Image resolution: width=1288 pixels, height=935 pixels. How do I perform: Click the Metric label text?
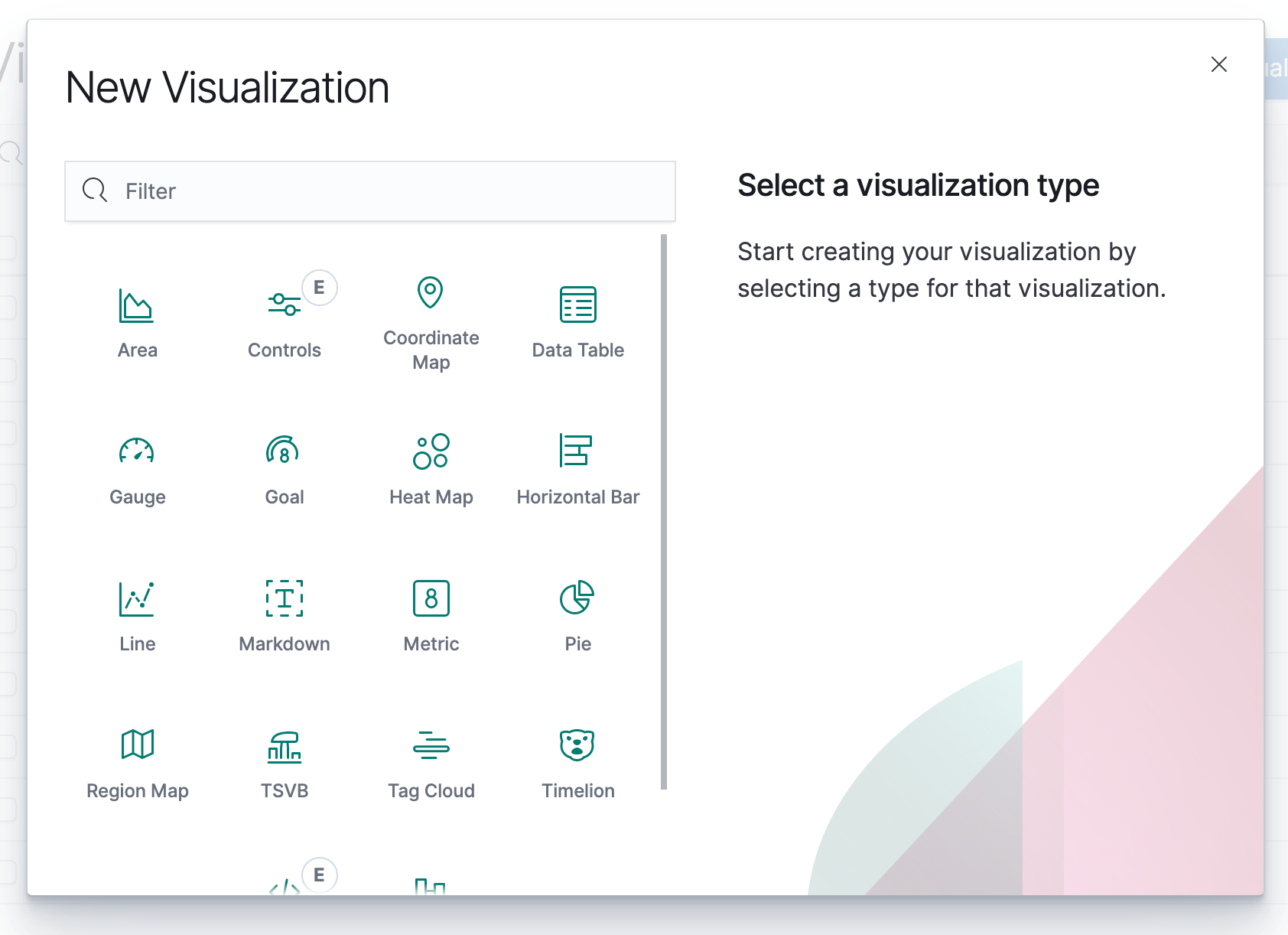pos(431,644)
